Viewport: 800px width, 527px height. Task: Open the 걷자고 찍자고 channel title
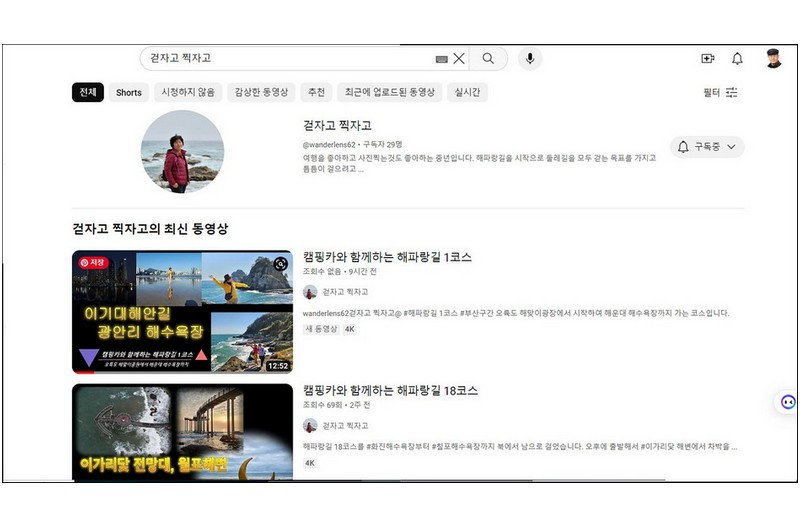point(337,126)
